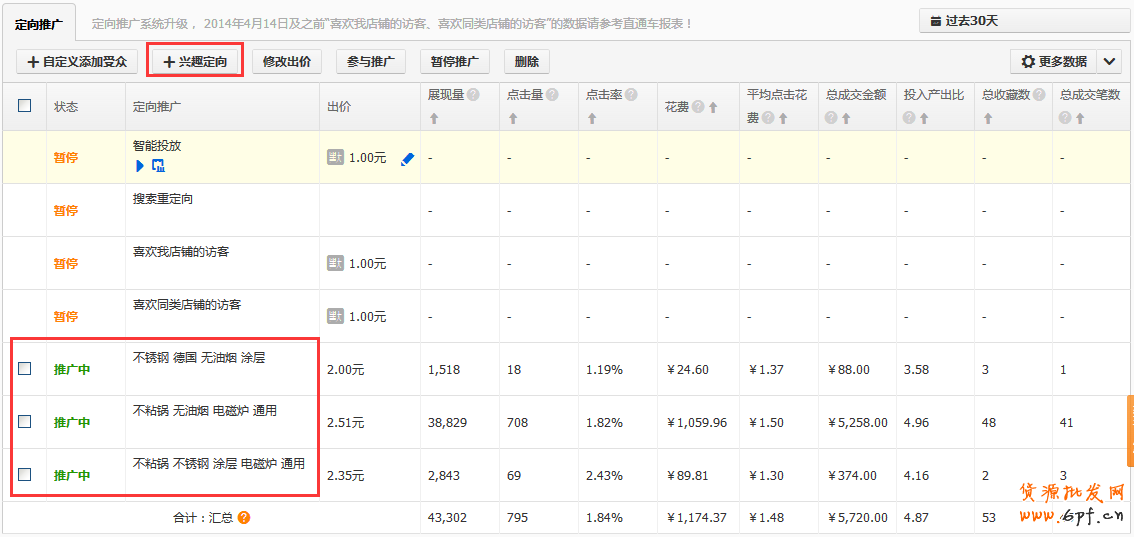Screen dimensions: 1134x537
Task: Click the pencil icon to edit the 1.00元 bid
Action: point(407,158)
